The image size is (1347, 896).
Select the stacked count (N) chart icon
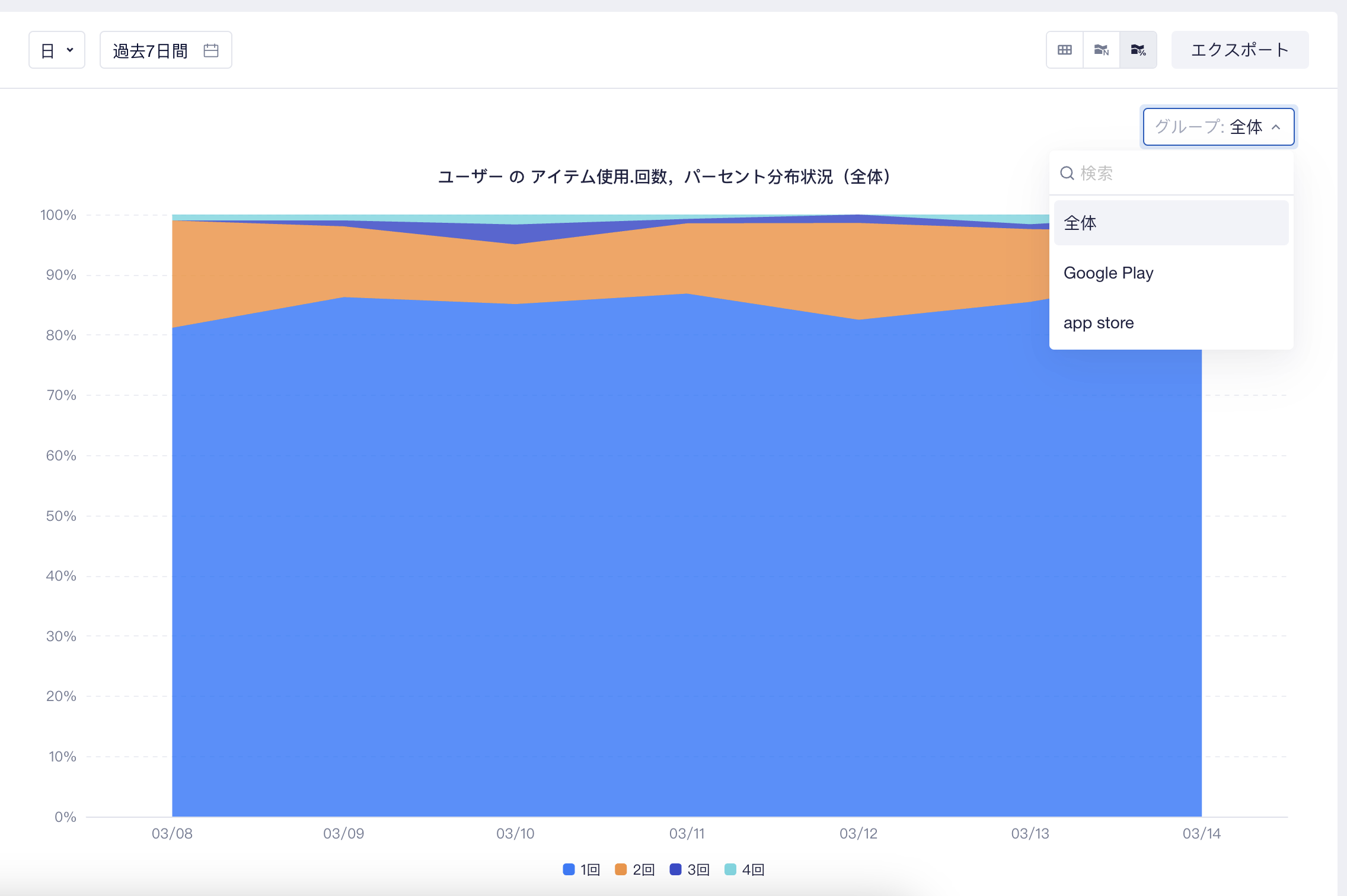1102,50
